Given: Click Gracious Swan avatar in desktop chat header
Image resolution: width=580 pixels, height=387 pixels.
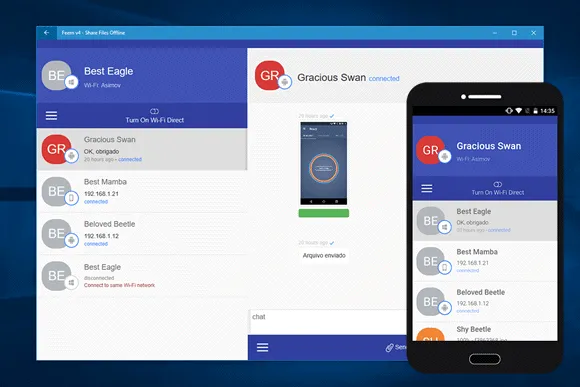Looking at the screenshot, I should tap(270, 75).
